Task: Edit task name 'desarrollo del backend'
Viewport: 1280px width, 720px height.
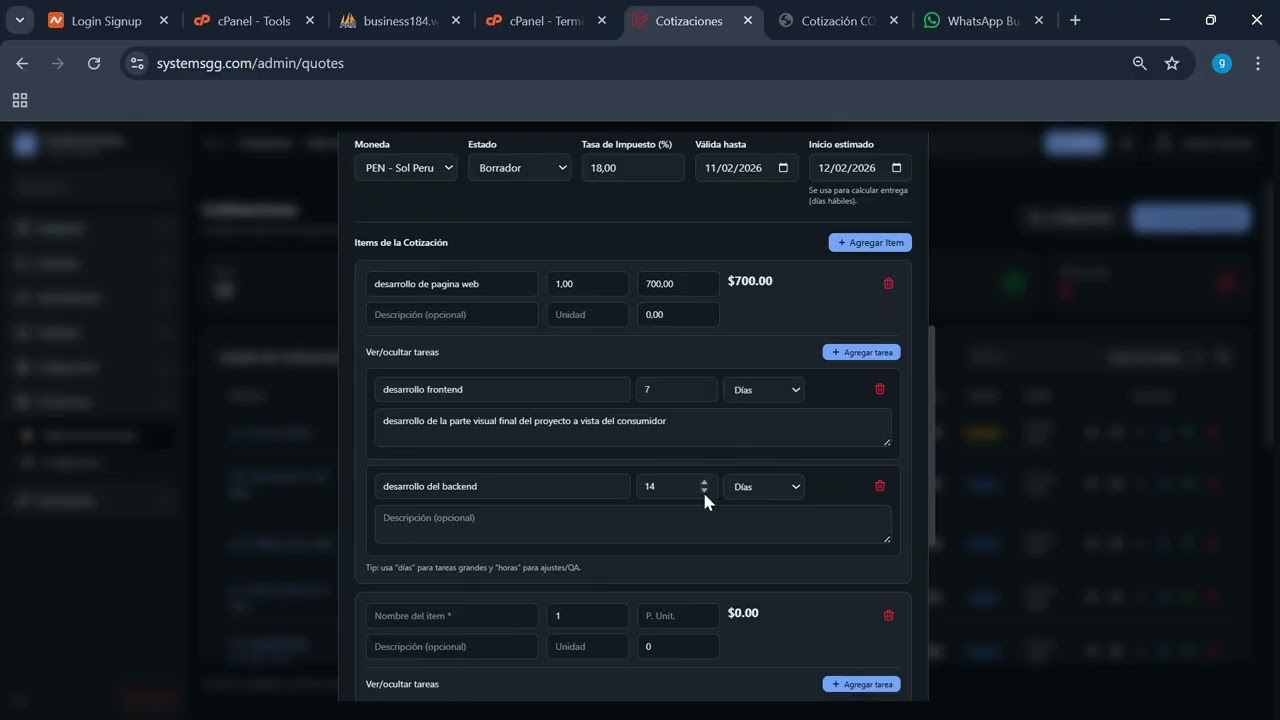Action: coord(502,487)
